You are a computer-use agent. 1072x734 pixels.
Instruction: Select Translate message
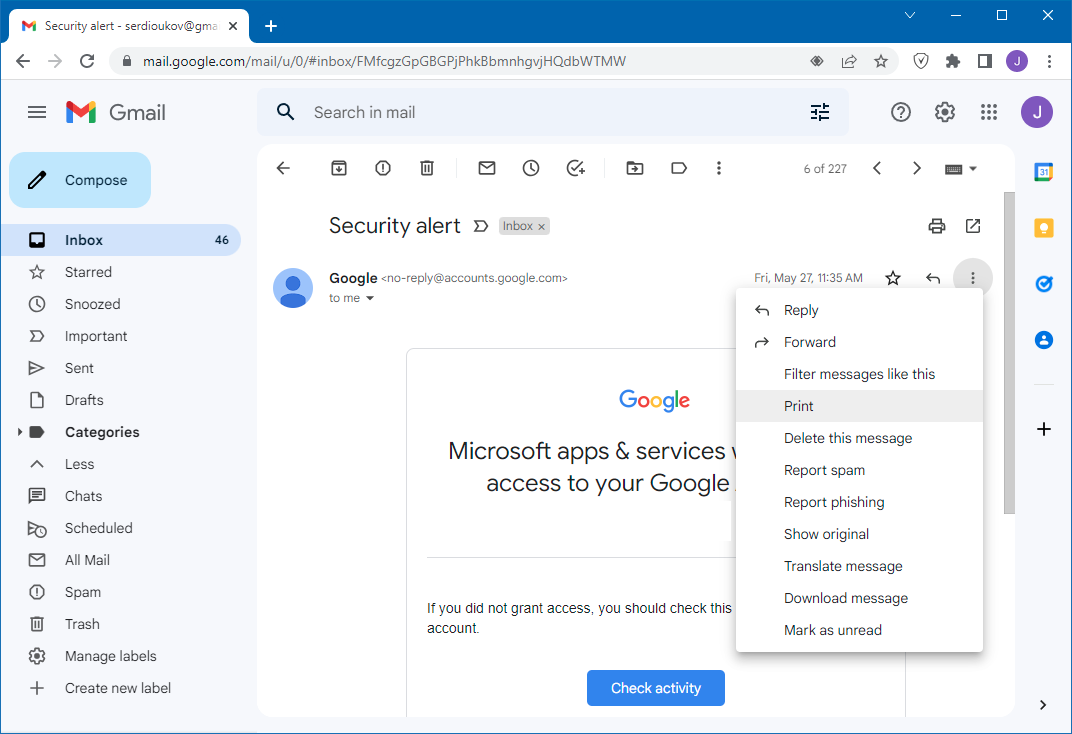(859, 567)
